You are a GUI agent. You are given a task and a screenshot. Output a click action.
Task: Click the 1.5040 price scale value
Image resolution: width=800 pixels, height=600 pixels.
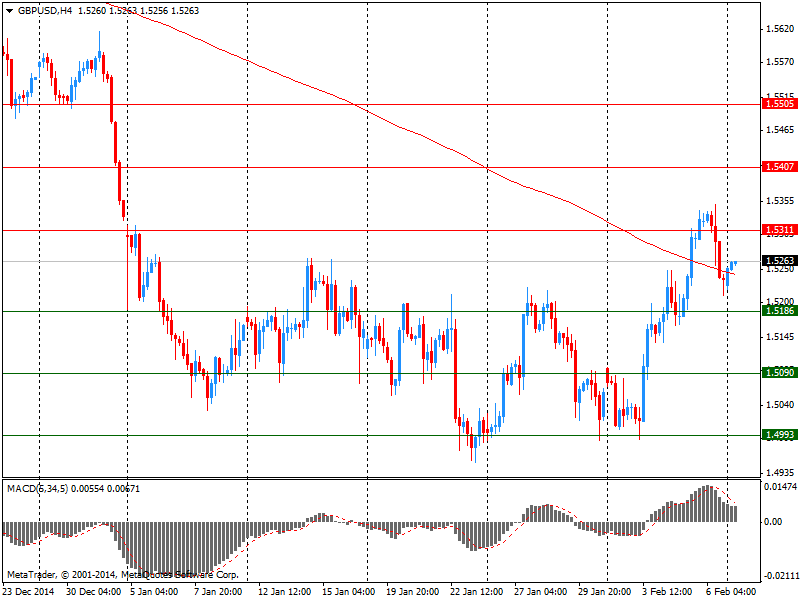780,405
